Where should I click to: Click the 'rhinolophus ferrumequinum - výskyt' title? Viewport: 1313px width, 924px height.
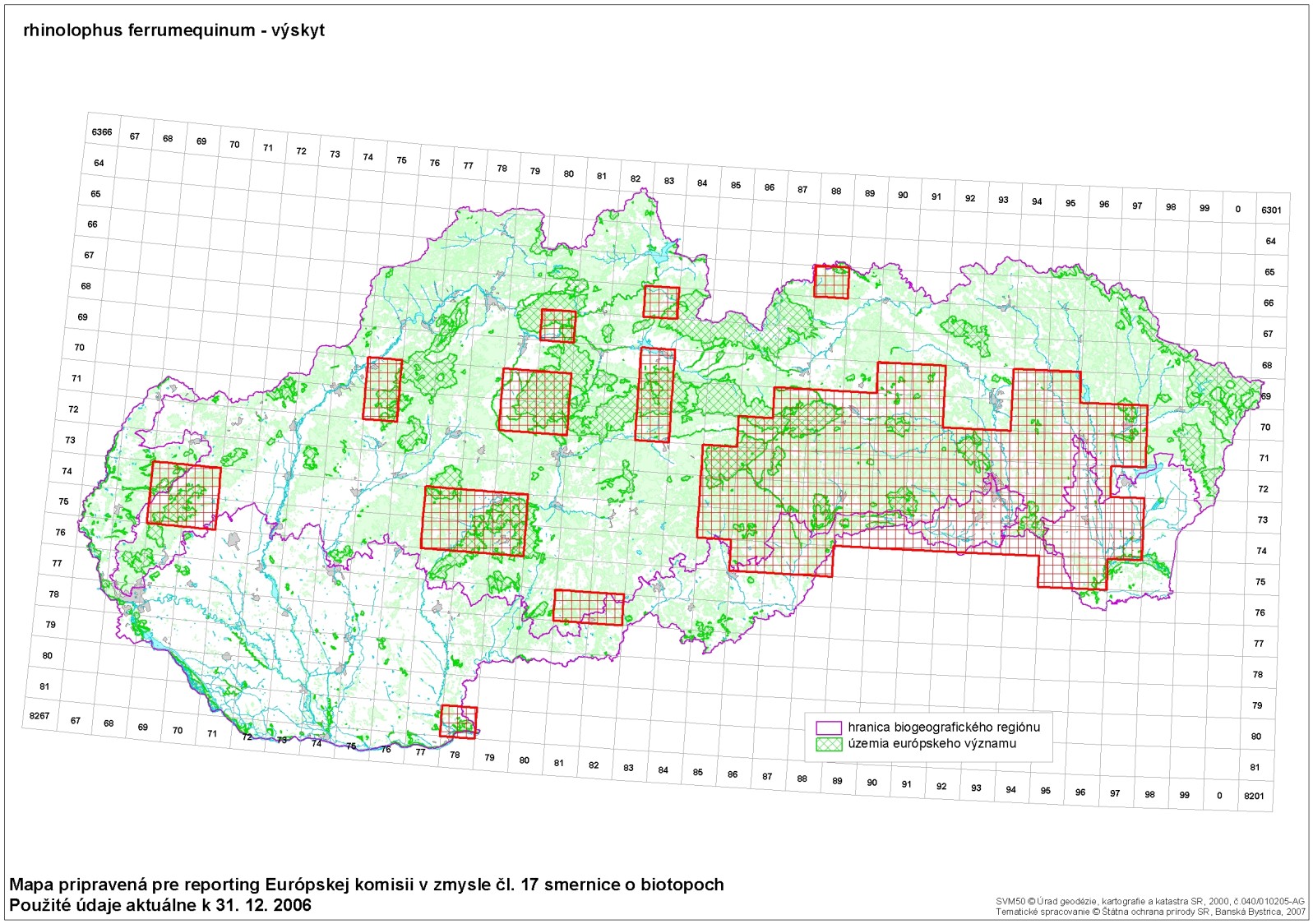pyautogui.click(x=174, y=30)
